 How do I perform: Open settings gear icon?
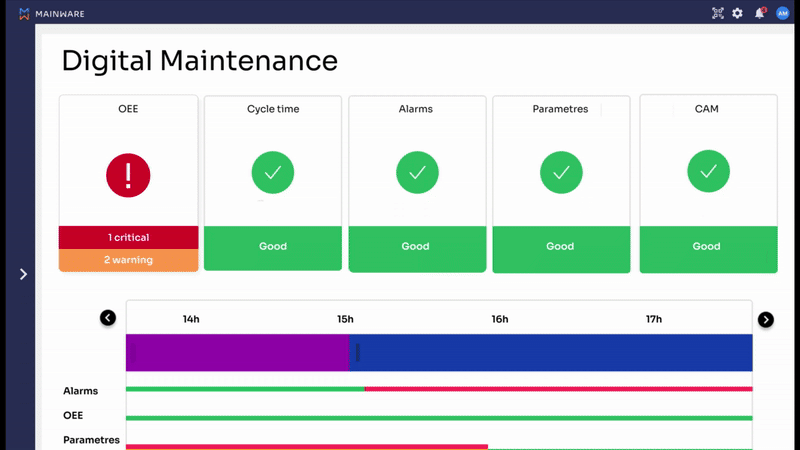pos(737,13)
